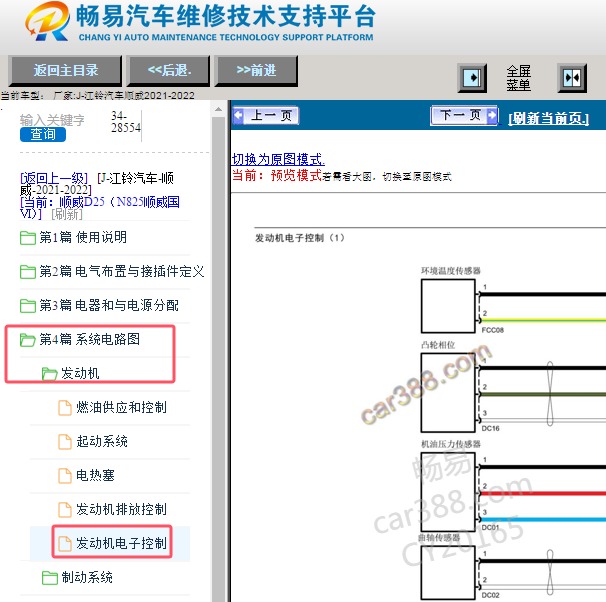This screenshot has height=602, width=606.
Task: Click page icon beside 起动系统
Action: pyautogui.click(x=65, y=442)
